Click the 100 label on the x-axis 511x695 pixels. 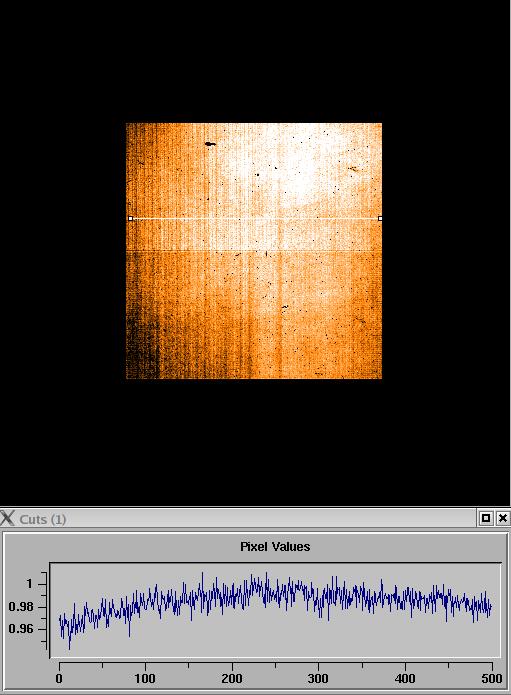coord(145,679)
